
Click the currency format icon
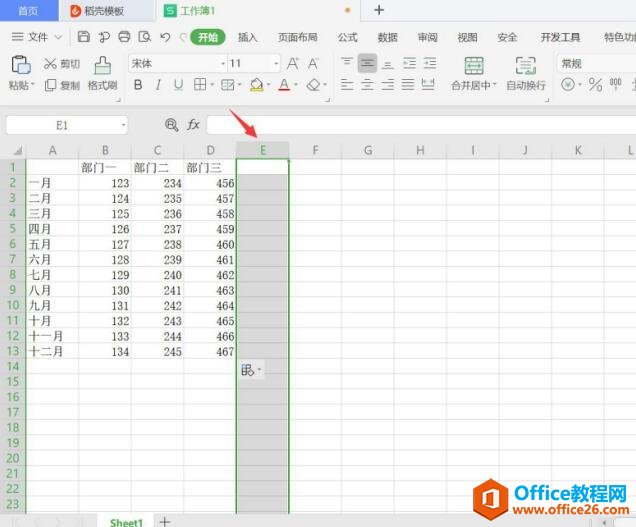click(568, 84)
